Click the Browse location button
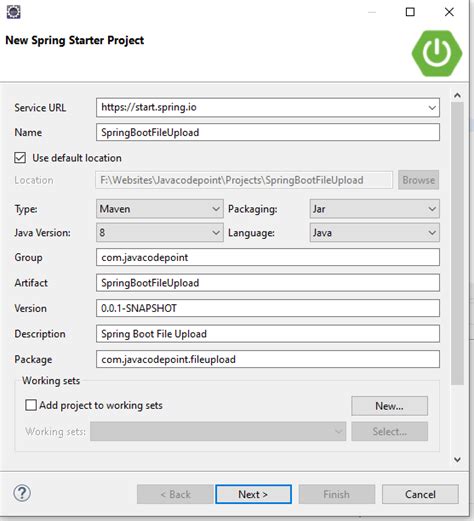 [418, 180]
